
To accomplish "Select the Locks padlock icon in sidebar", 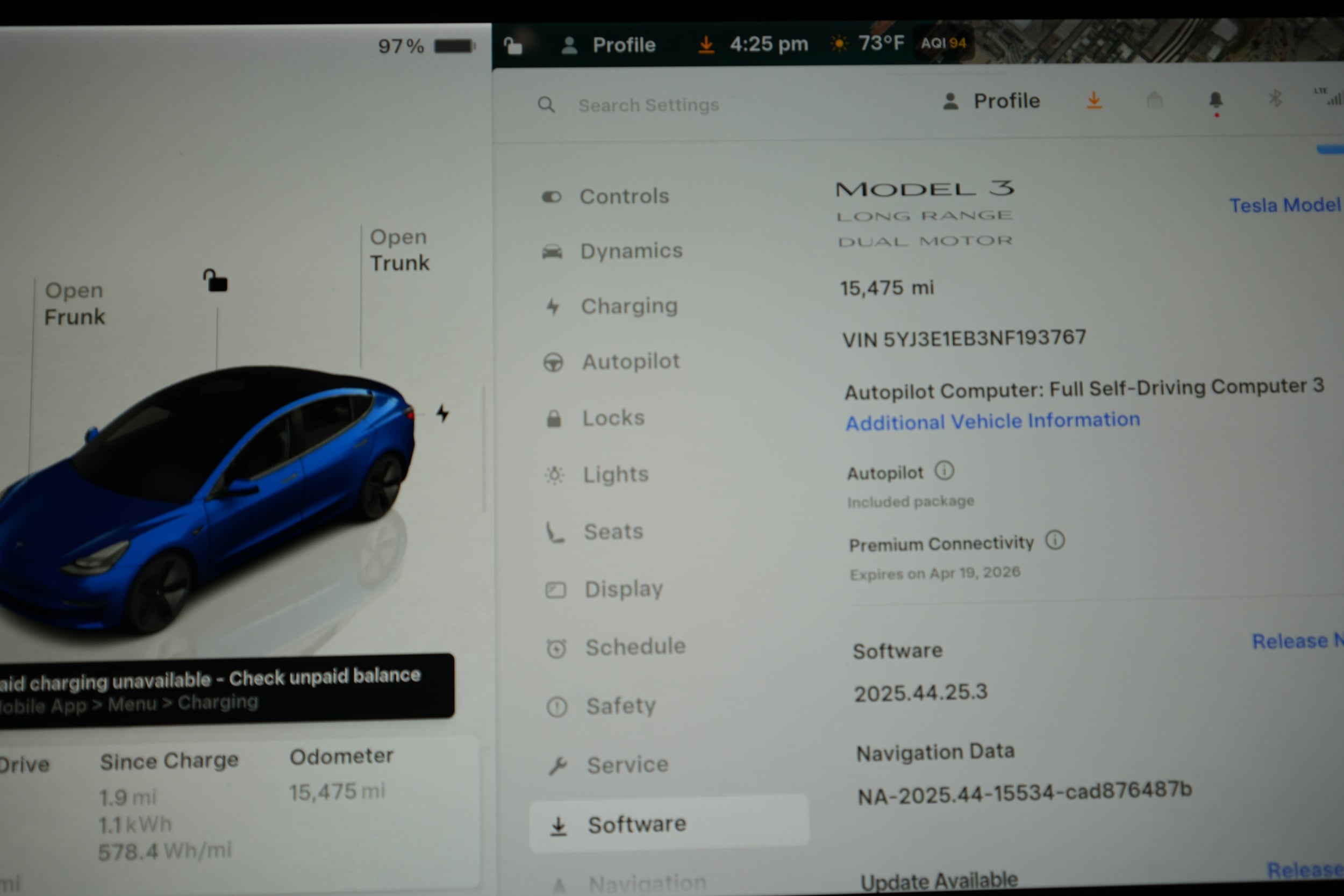I will 553,418.
